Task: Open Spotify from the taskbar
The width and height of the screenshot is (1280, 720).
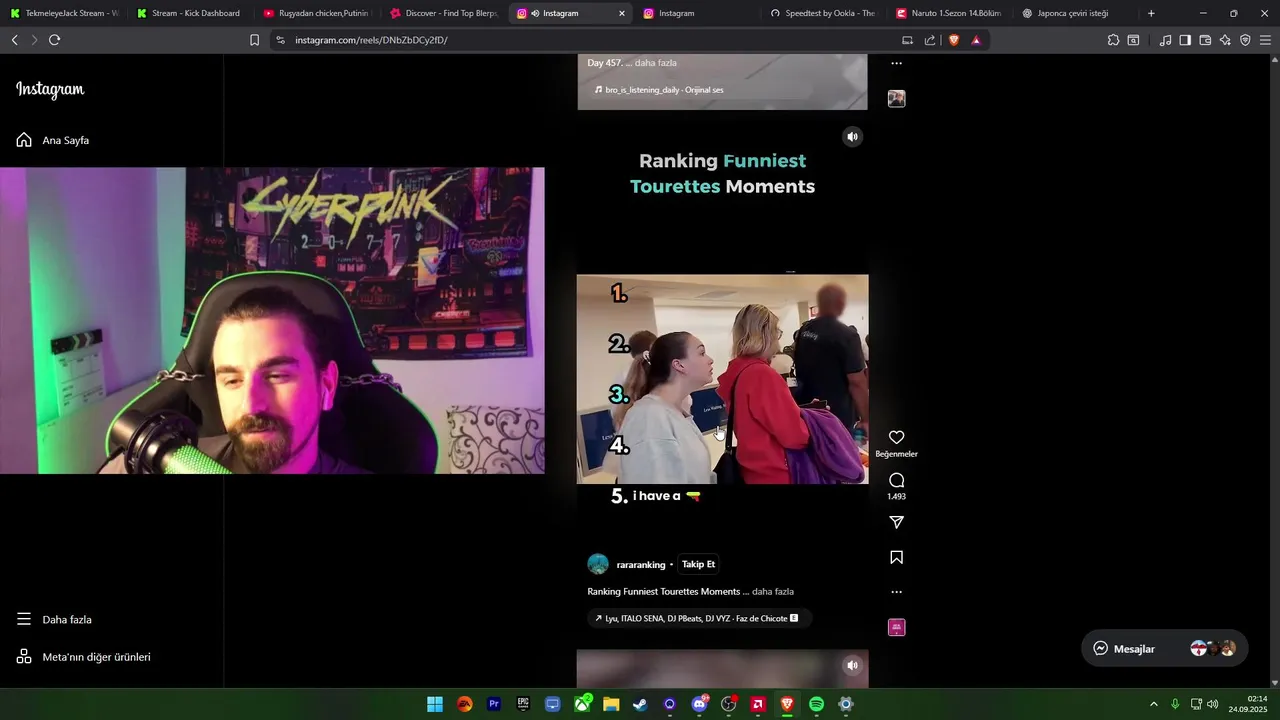Action: point(816,704)
